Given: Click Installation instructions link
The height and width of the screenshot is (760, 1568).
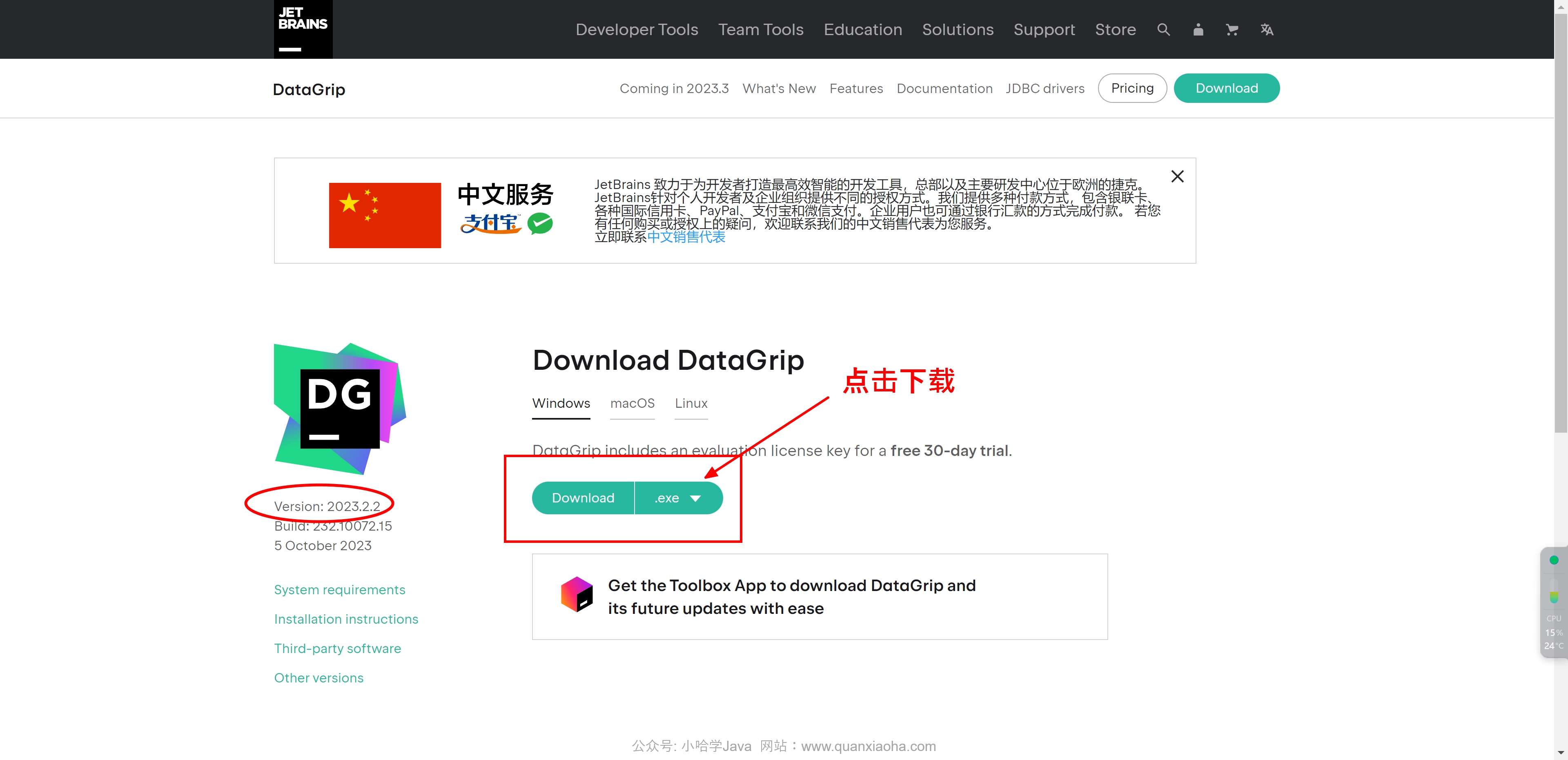Looking at the screenshot, I should point(346,618).
